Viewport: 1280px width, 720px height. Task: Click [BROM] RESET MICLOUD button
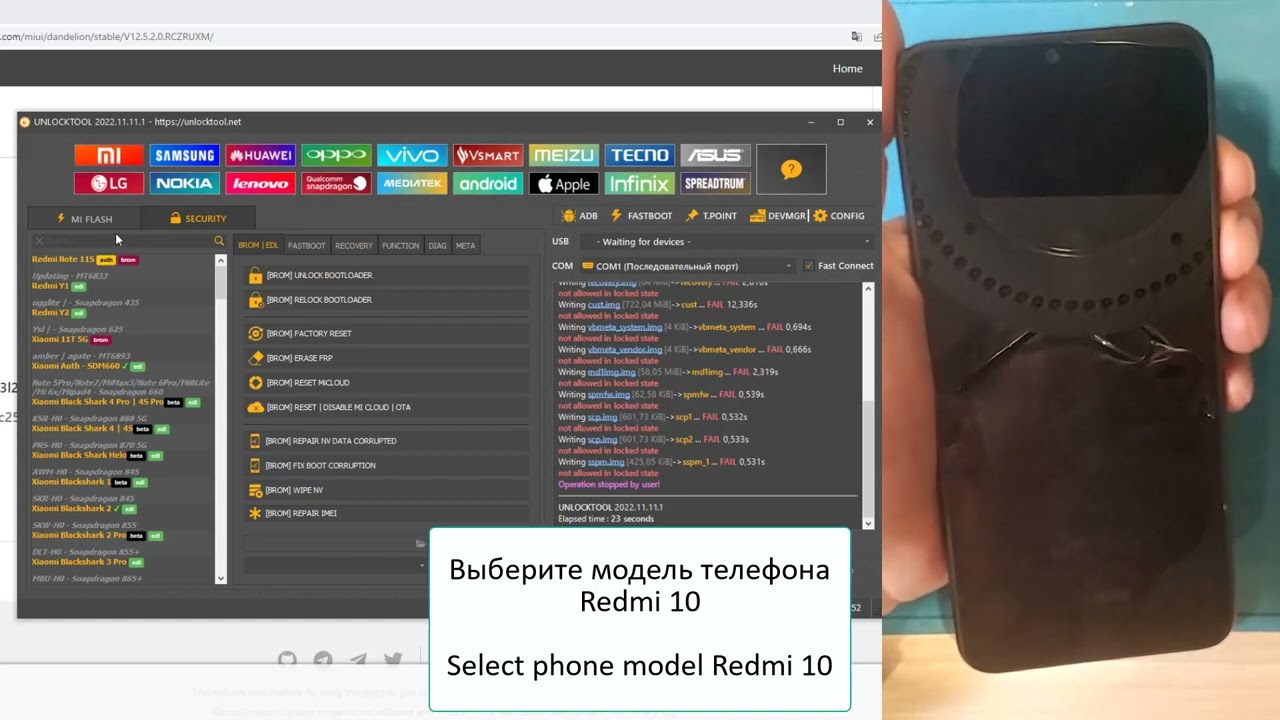coord(386,383)
